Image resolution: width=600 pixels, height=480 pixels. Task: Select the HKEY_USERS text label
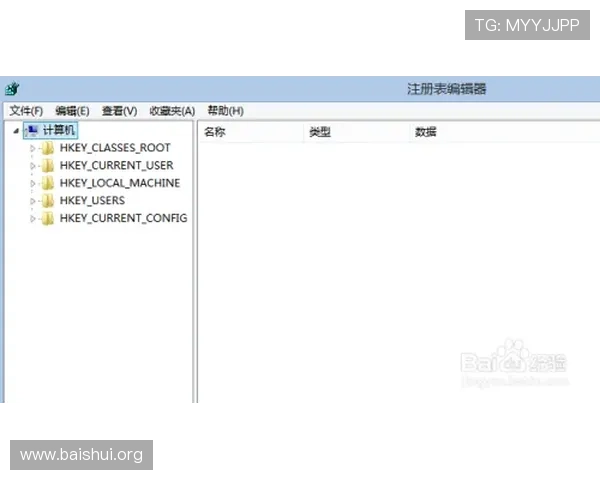click(x=92, y=201)
